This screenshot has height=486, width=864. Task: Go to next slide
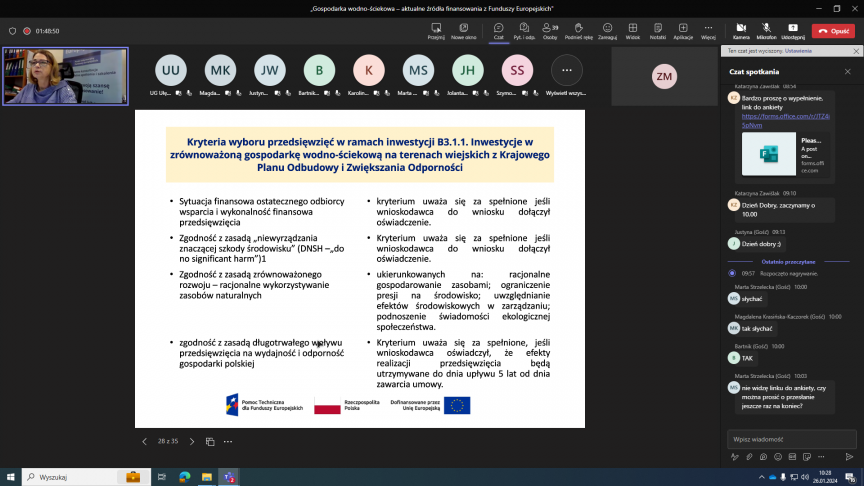192,441
